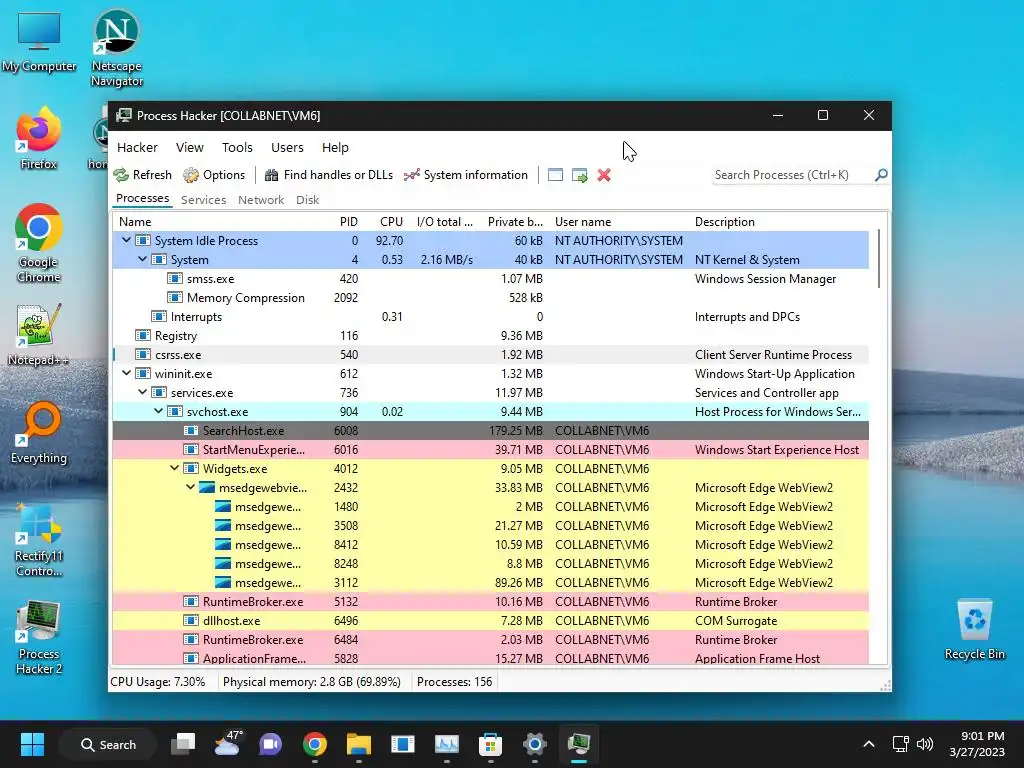Open the Tools menu
This screenshot has width=1024, height=768.
point(237,148)
